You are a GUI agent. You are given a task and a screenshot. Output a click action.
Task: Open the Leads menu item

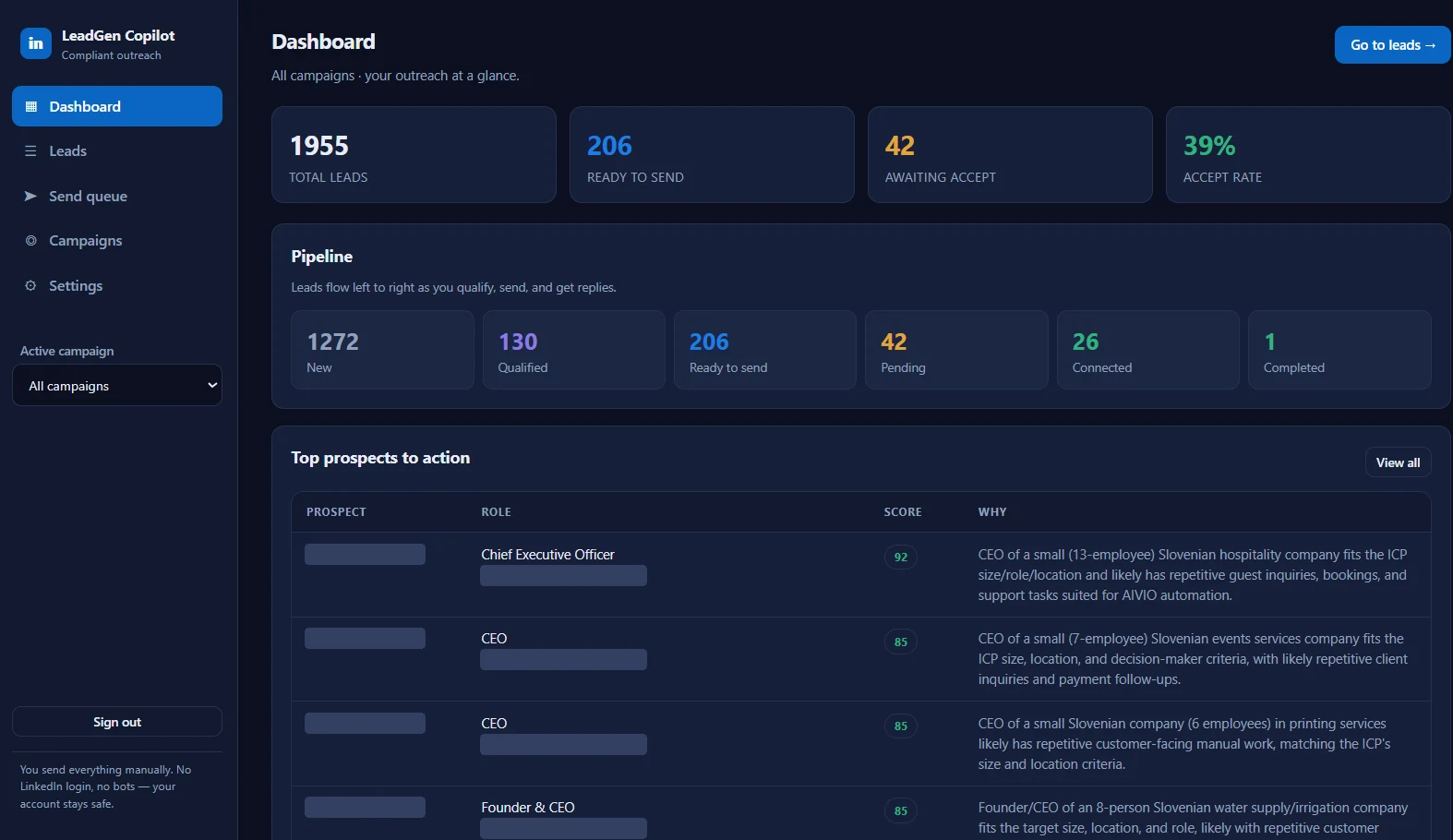tap(117, 150)
